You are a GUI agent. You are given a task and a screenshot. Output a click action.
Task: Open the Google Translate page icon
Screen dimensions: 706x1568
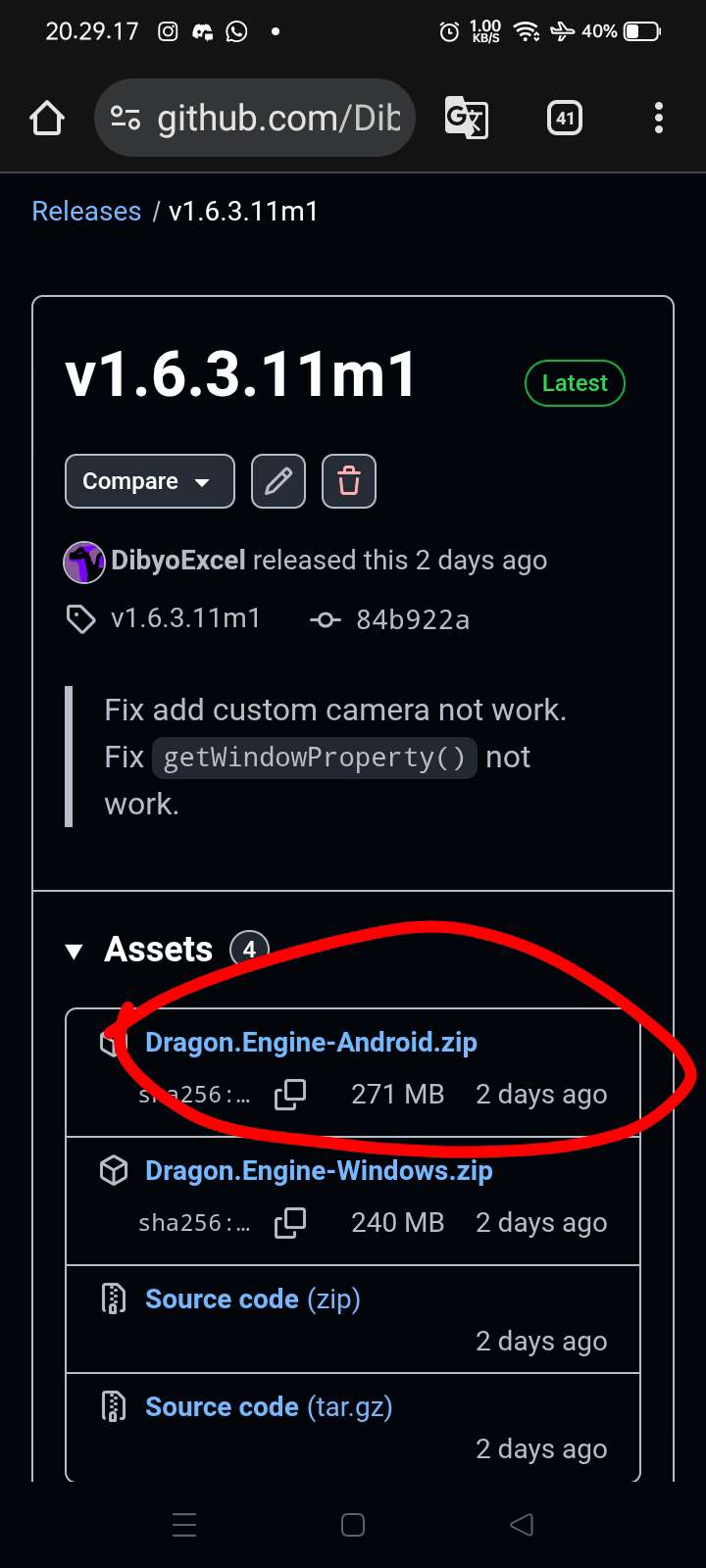tap(466, 119)
